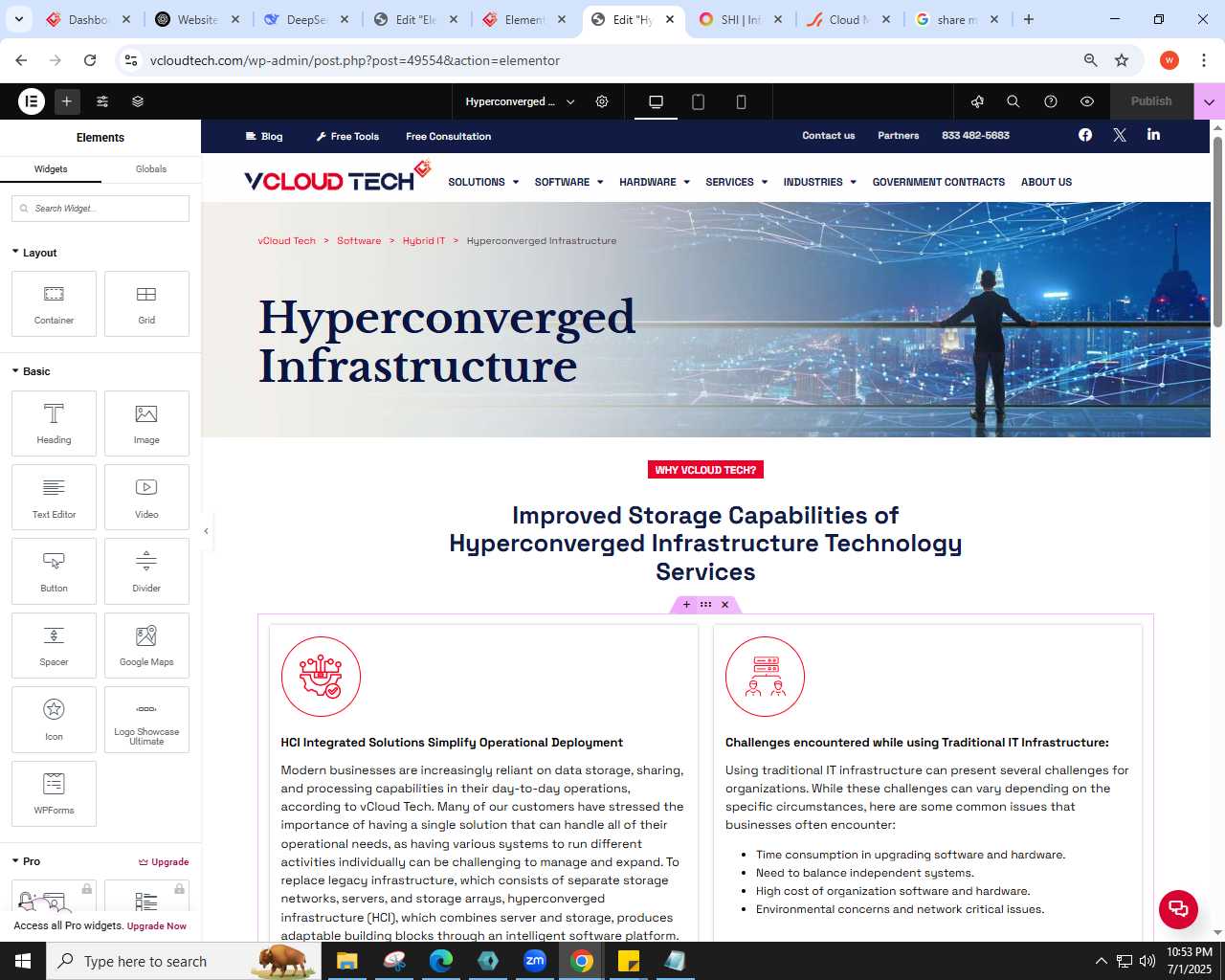This screenshot has height=980, width=1225.
Task: Switch to desktop responsive view
Action: [x=656, y=101]
